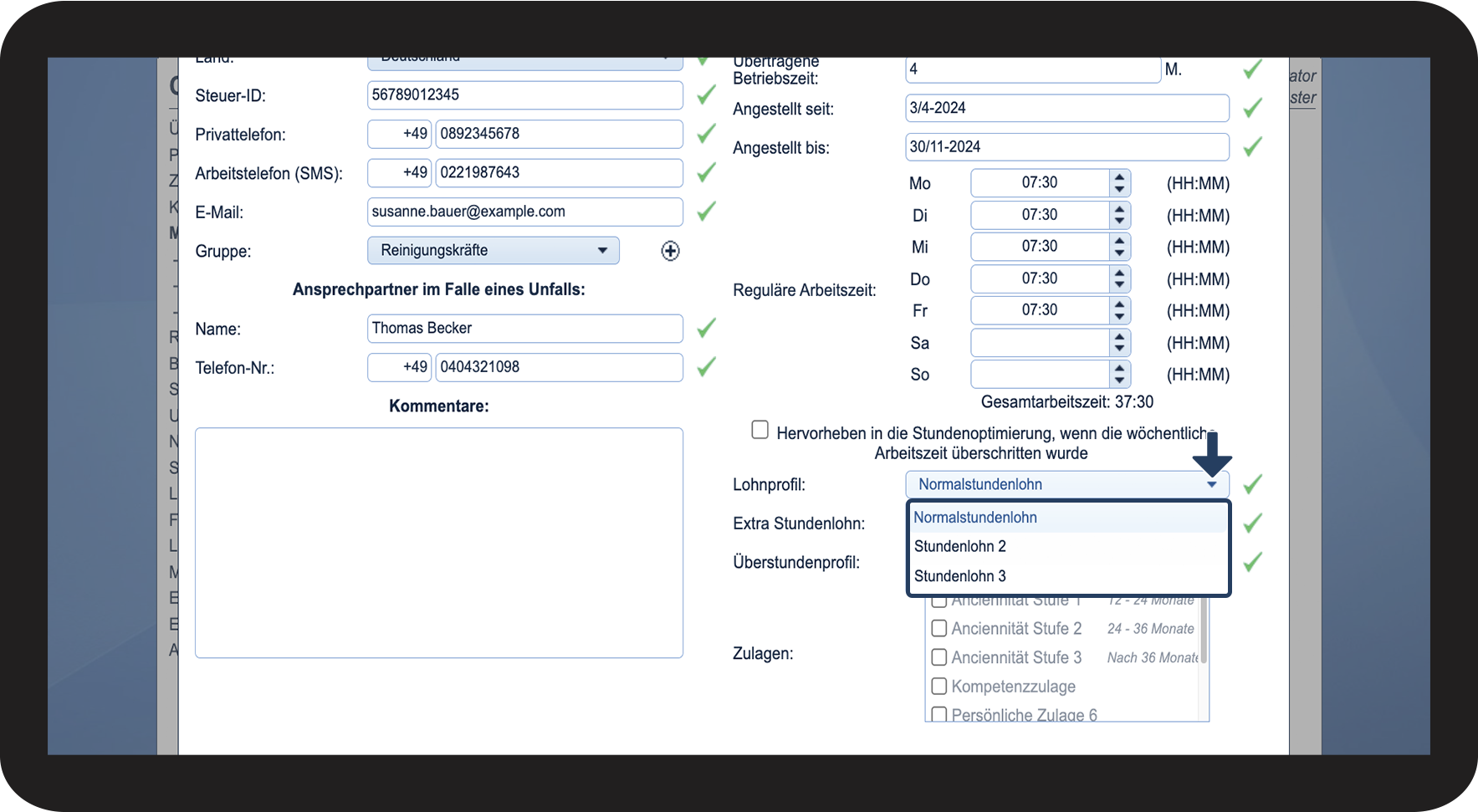This screenshot has height=812, width=1478.
Task: Click the green checkmark beside E-Mail
Action: pyautogui.click(x=707, y=212)
